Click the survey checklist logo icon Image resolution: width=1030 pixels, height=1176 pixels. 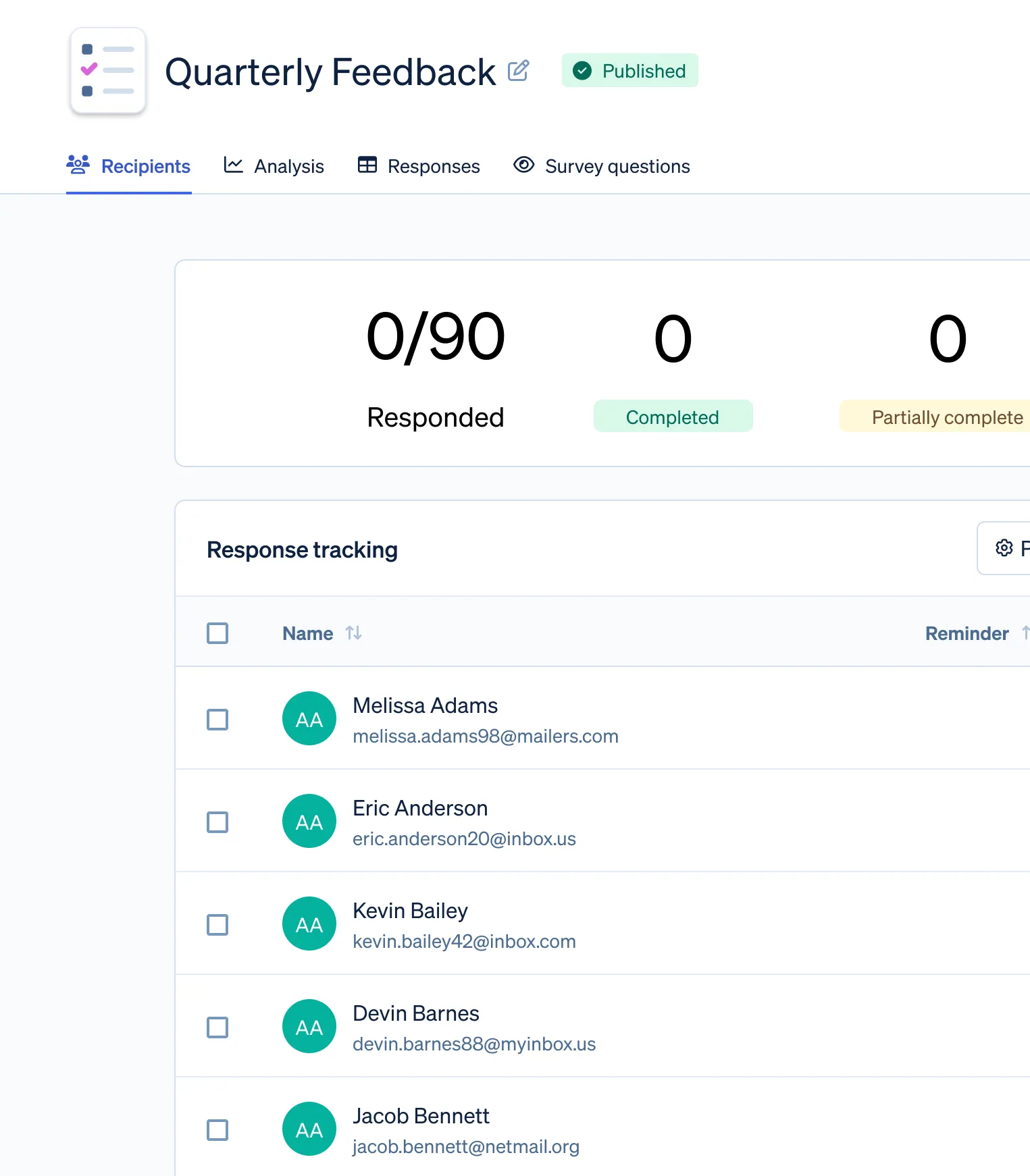tap(108, 70)
